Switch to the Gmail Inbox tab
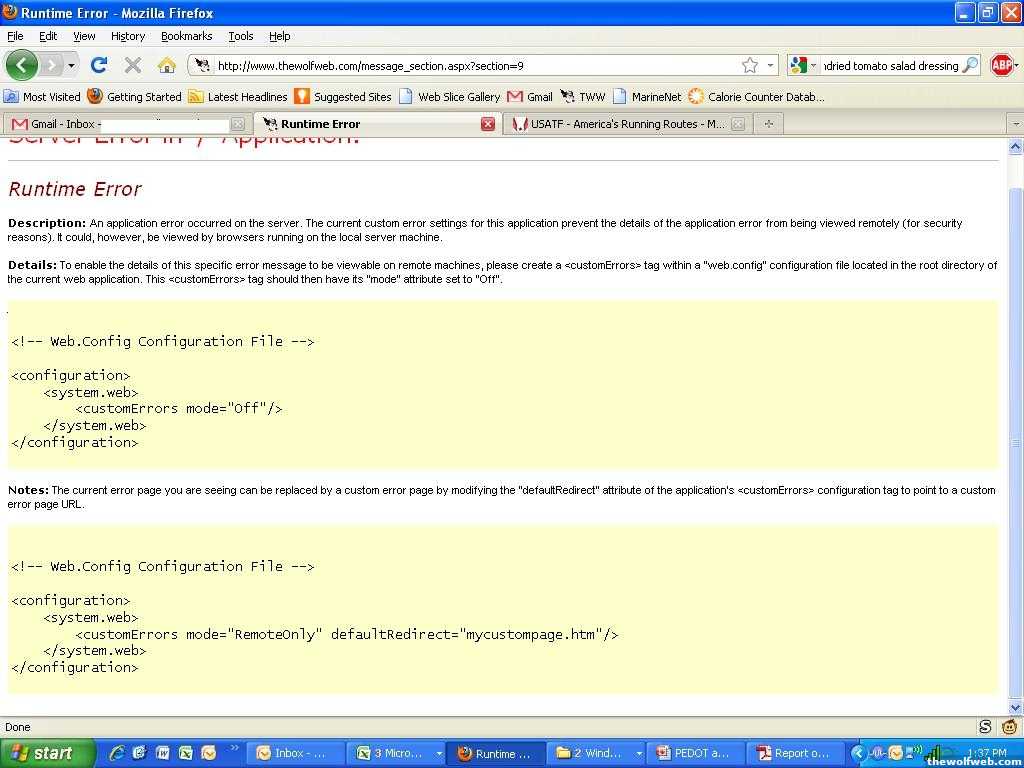The height and width of the screenshot is (768, 1024). pyautogui.click(x=120, y=124)
